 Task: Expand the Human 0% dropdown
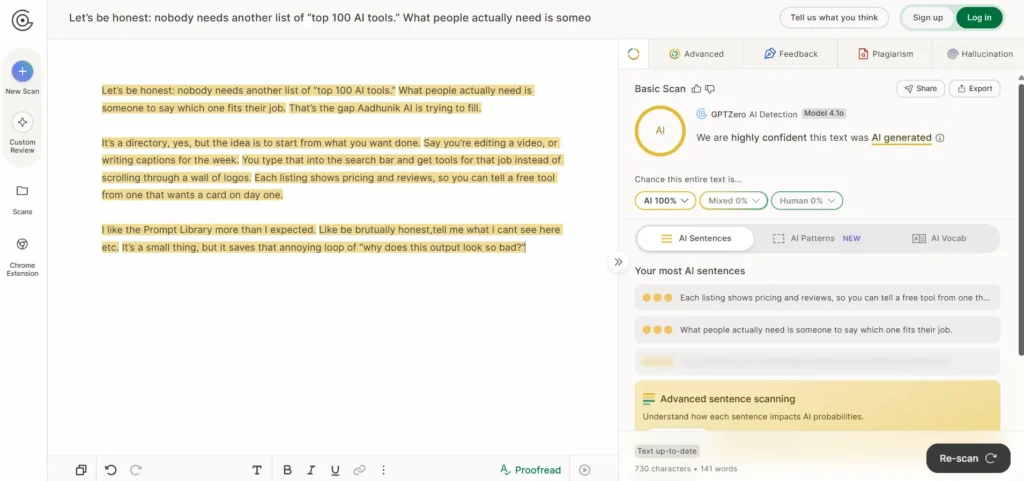(807, 201)
